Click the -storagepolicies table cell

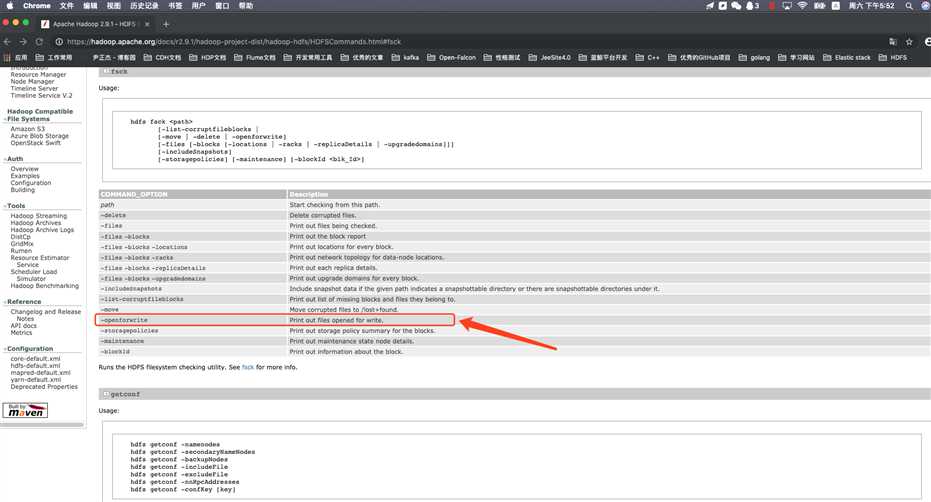pos(192,331)
